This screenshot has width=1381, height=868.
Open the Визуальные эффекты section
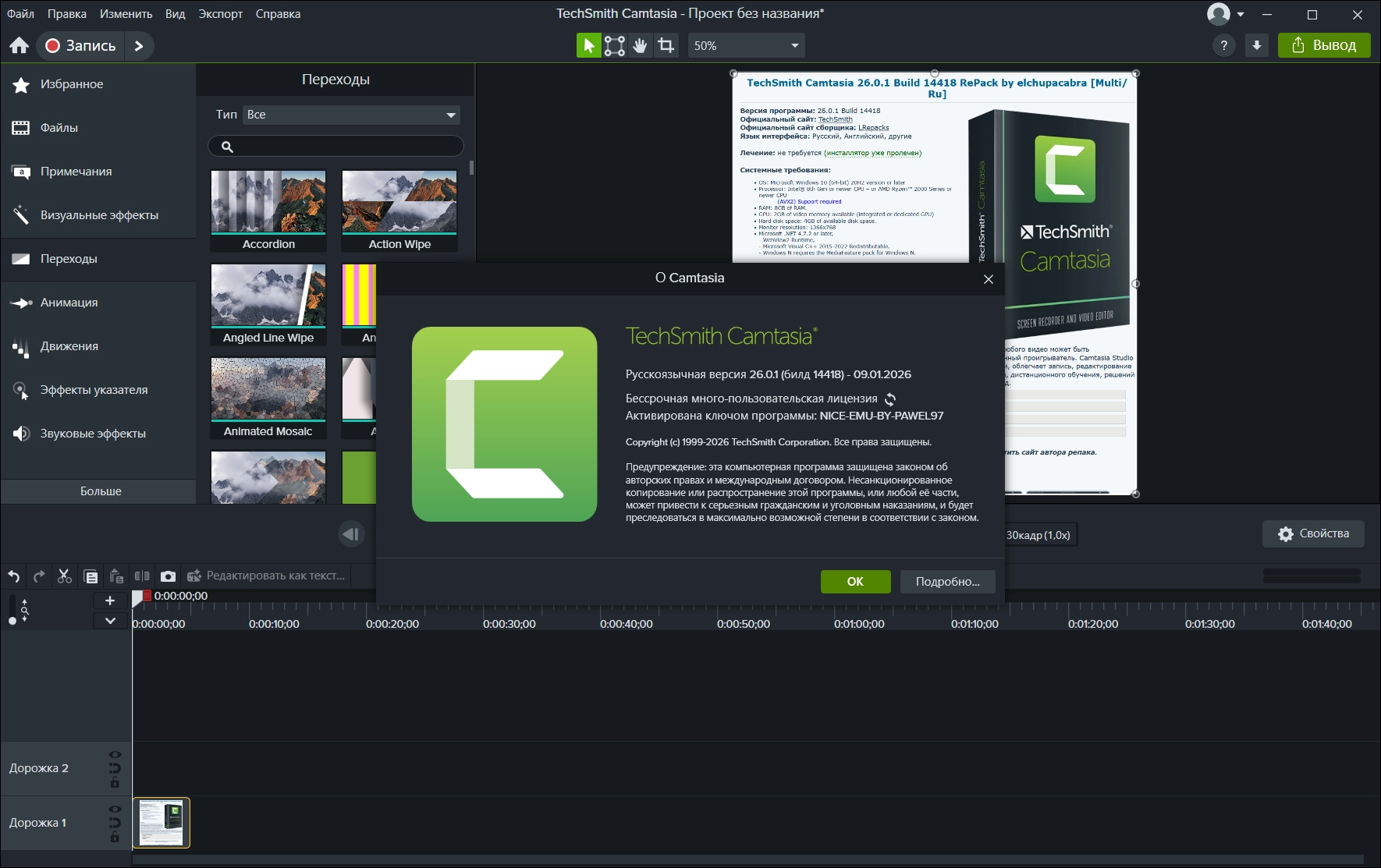pos(98,215)
